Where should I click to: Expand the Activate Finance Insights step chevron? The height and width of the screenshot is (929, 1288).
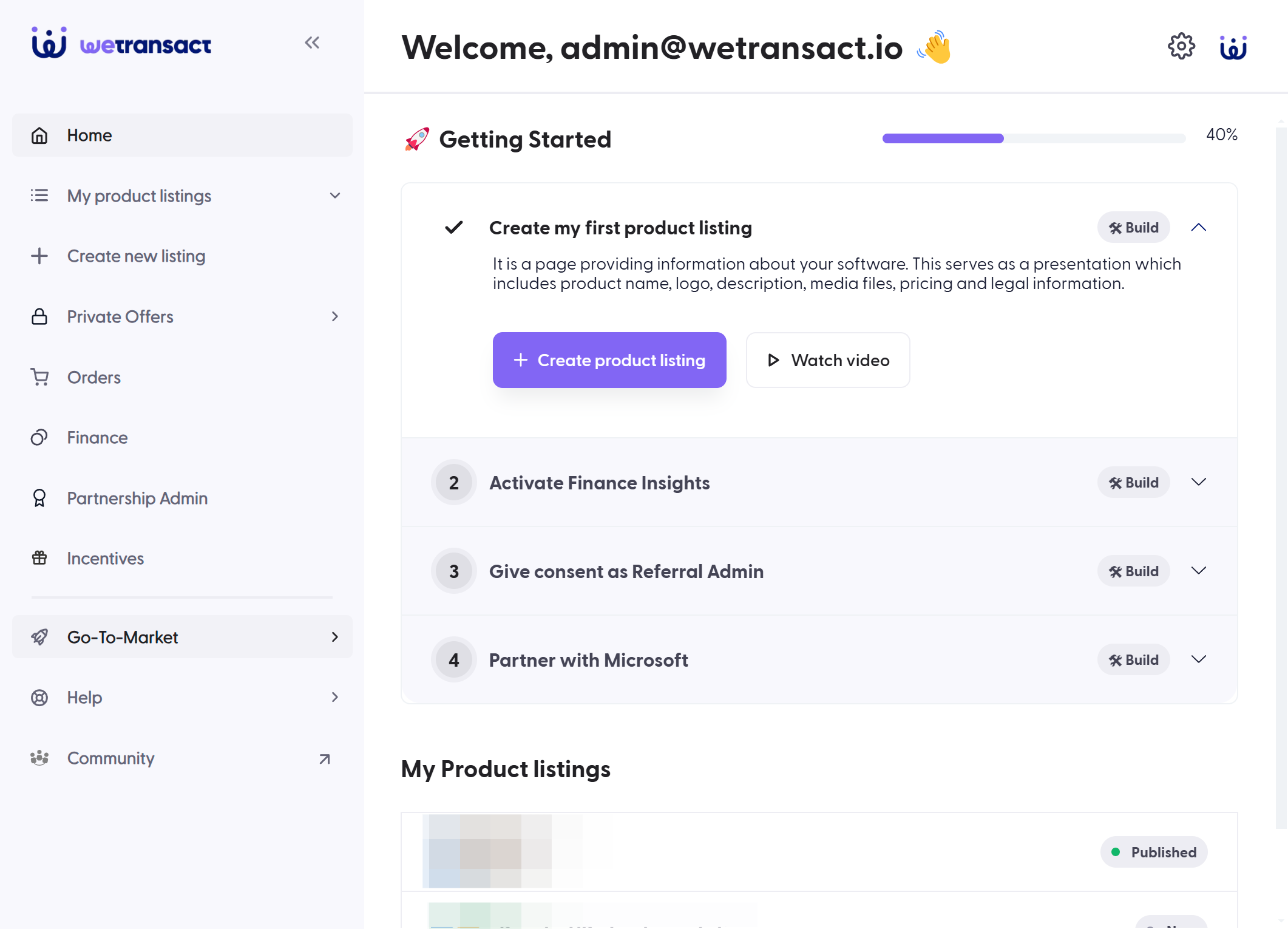click(x=1199, y=482)
